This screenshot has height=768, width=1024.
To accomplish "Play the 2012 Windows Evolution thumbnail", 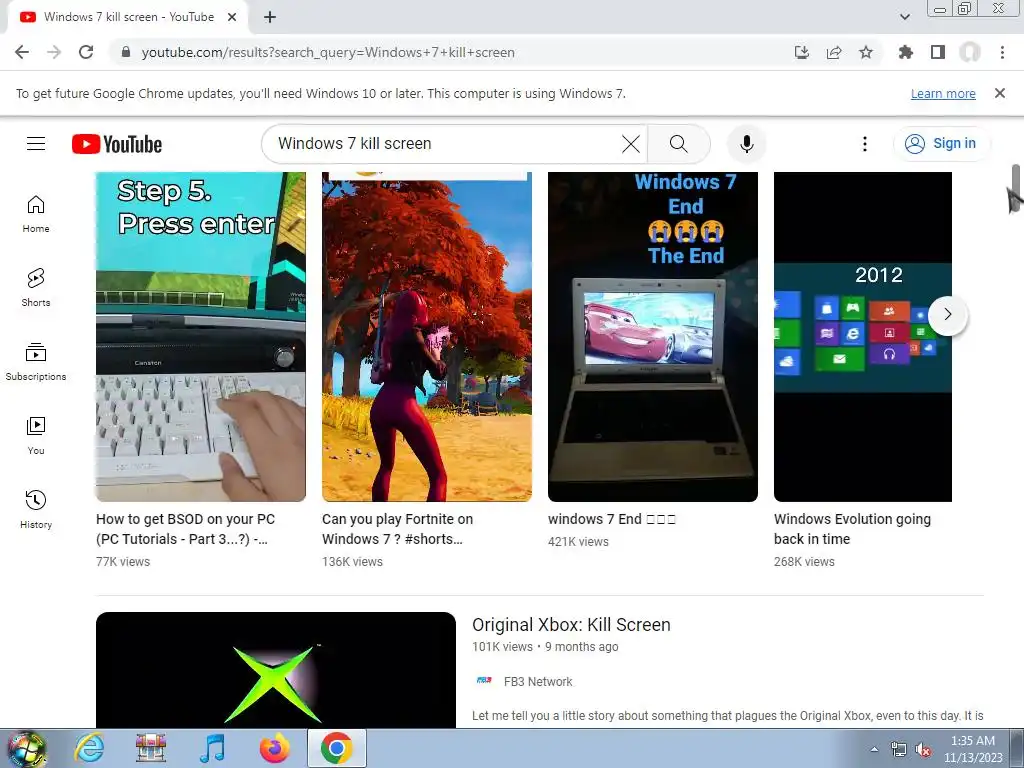I will [863, 337].
